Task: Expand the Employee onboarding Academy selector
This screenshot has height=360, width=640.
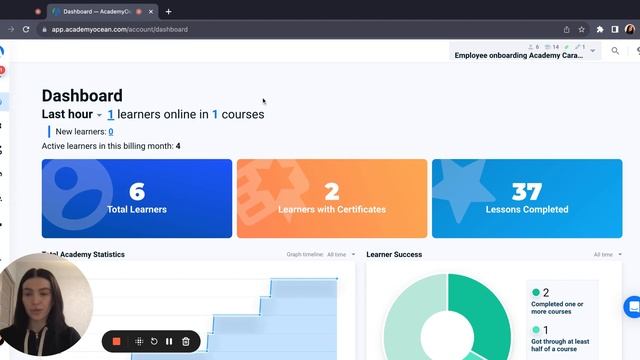Action: click(525, 51)
